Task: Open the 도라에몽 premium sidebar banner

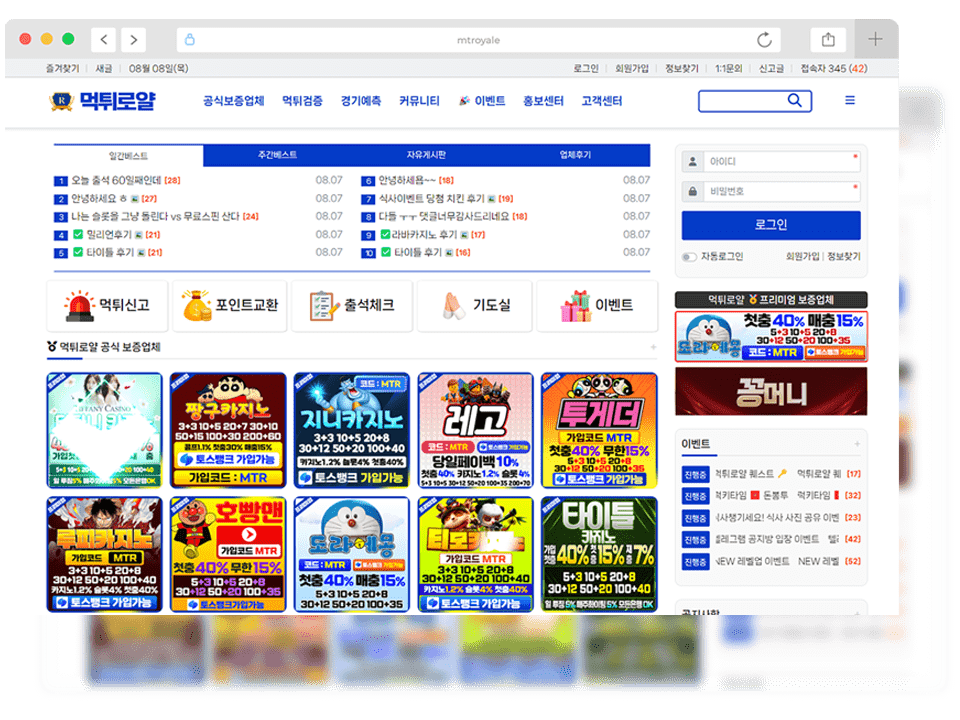Action: click(x=771, y=336)
